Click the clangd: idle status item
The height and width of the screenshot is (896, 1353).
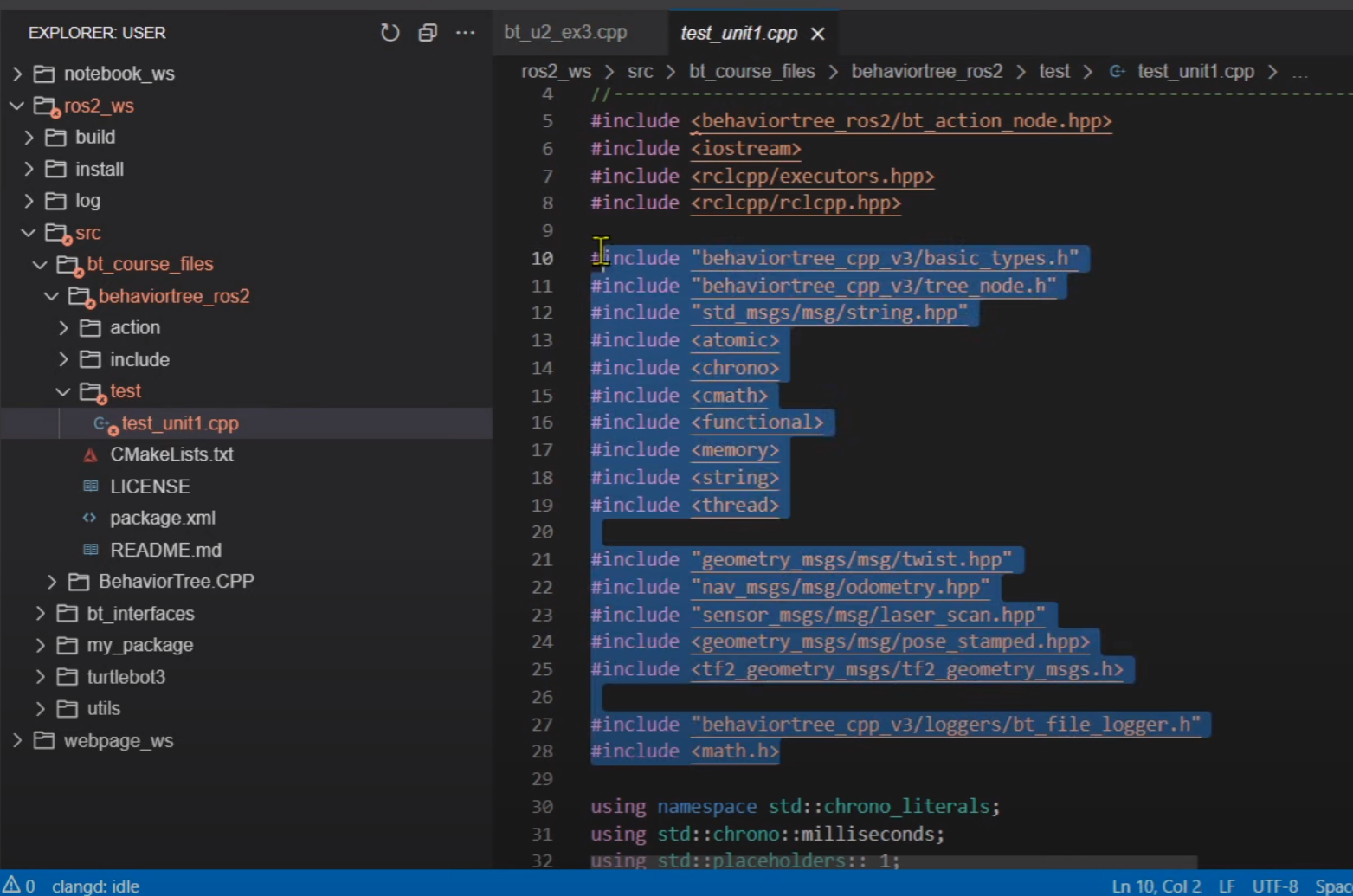pos(95,886)
